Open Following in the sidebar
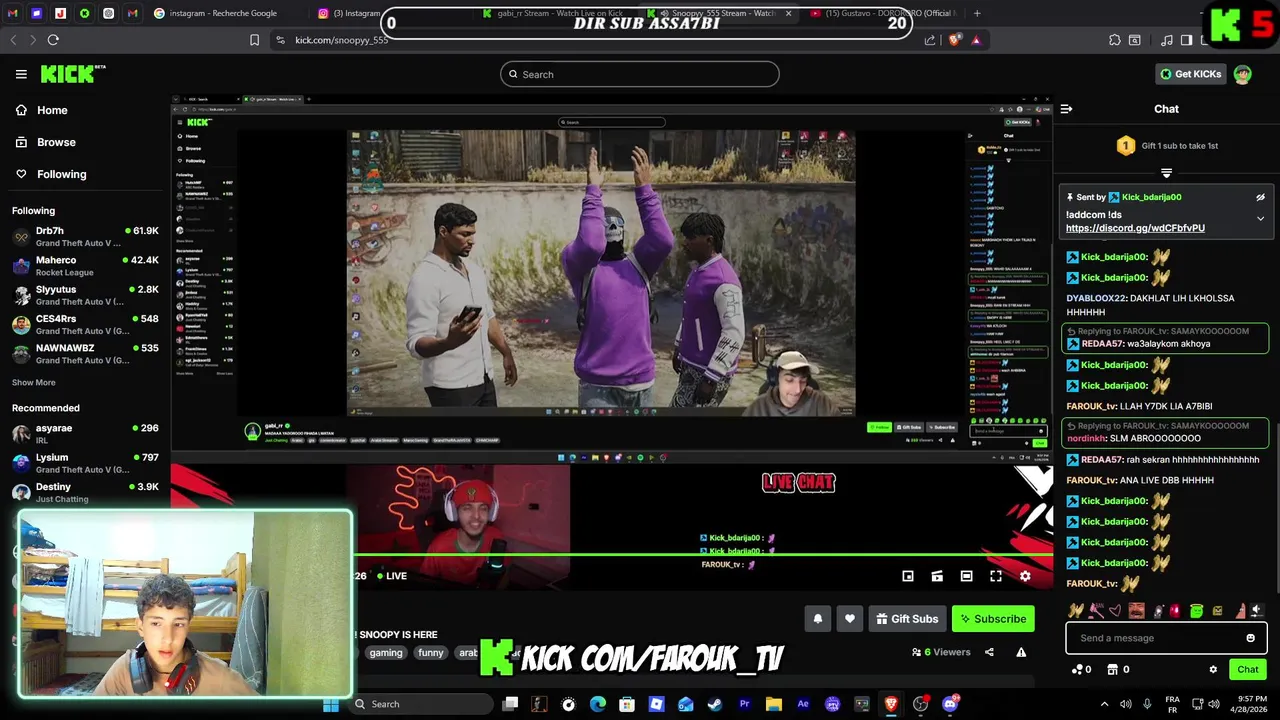The image size is (1280, 720). coord(61,174)
